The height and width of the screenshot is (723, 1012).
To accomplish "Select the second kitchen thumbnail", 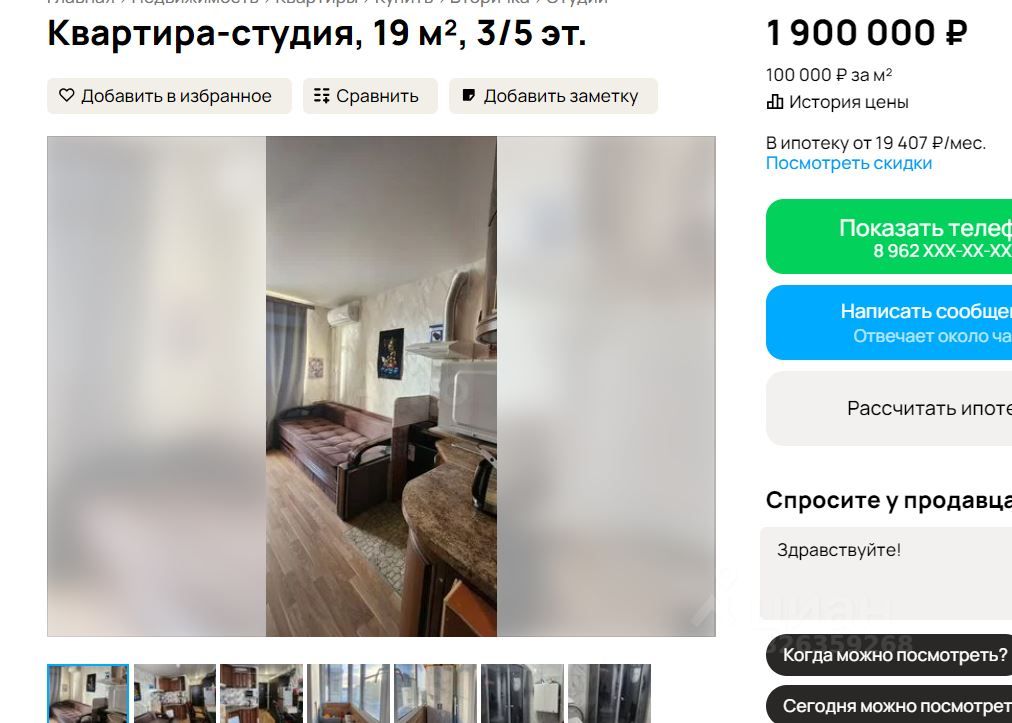I will [175, 693].
